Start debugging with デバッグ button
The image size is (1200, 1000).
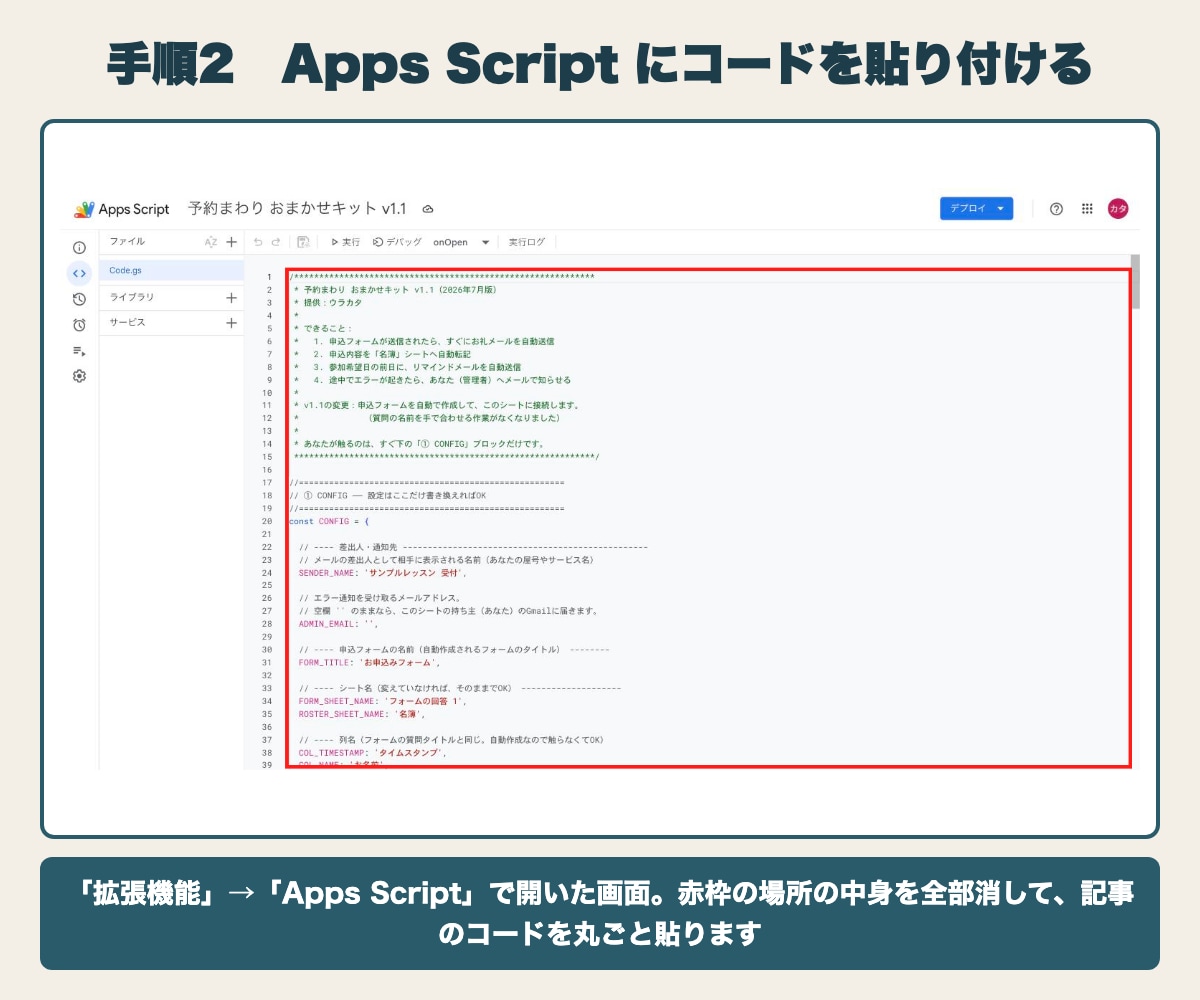pos(397,242)
